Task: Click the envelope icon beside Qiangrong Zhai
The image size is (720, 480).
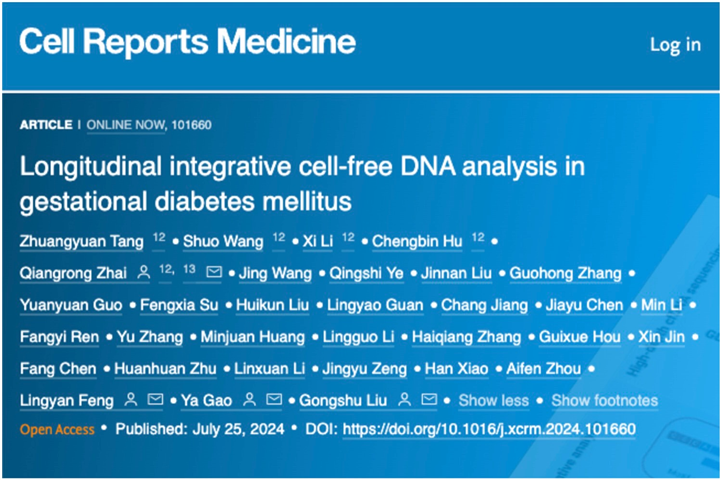Action: pyautogui.click(x=214, y=272)
